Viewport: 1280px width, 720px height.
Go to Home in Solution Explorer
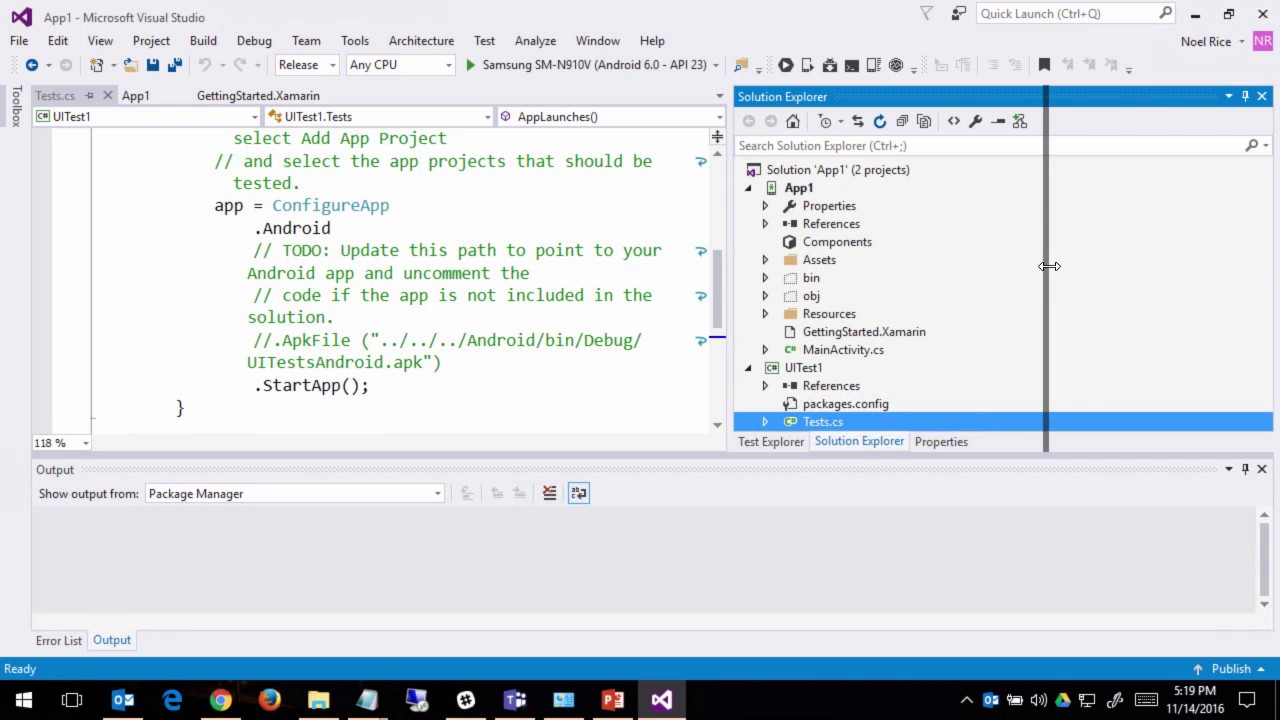tap(793, 121)
